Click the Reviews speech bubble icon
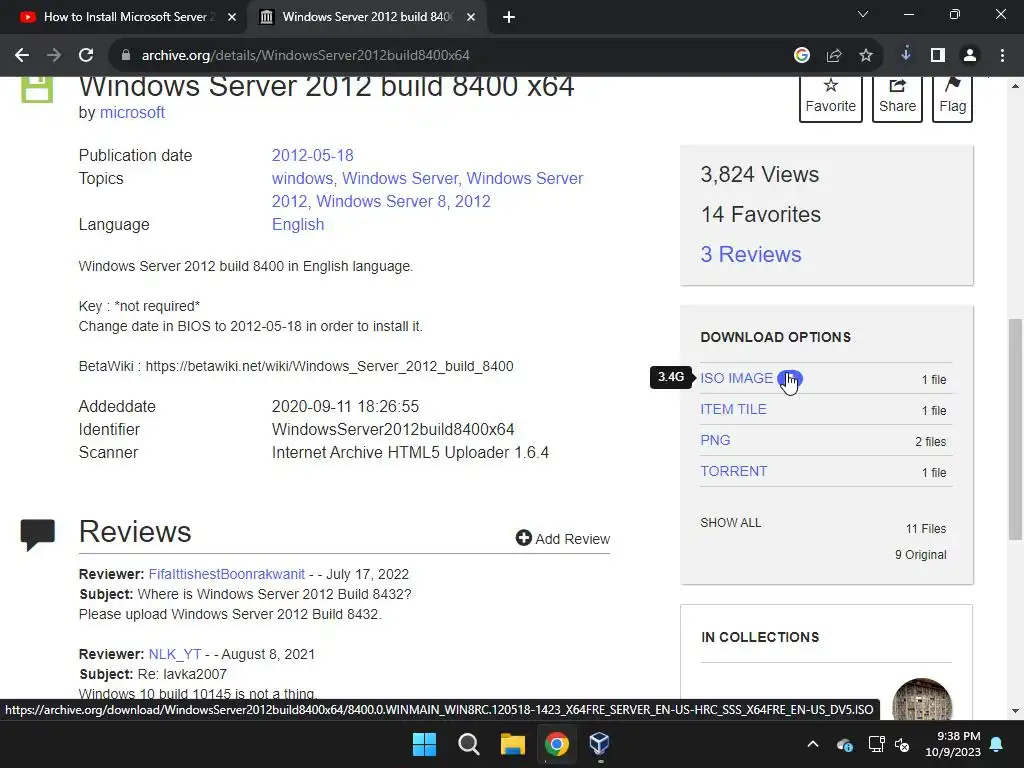 click(38, 534)
